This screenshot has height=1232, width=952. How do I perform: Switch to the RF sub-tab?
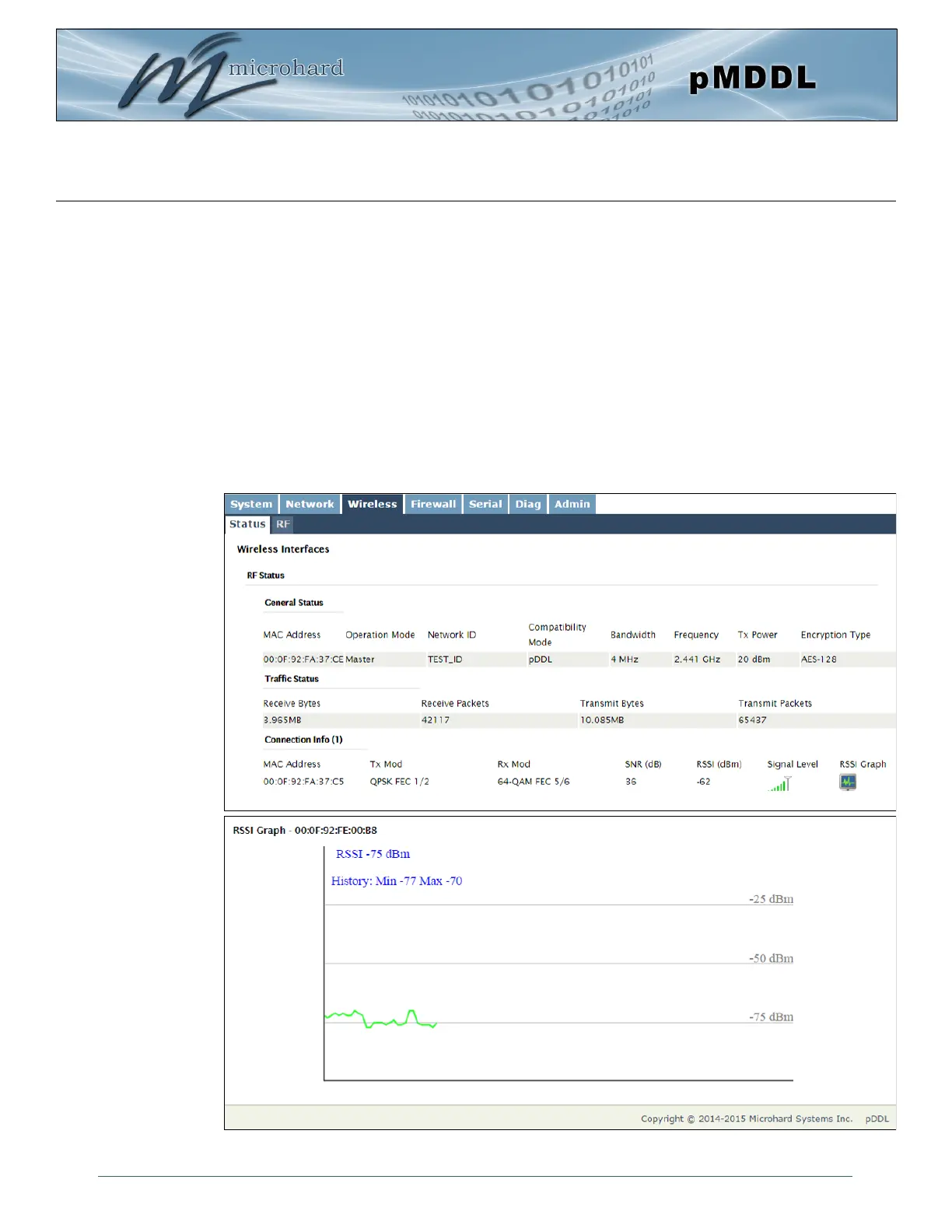(x=282, y=524)
